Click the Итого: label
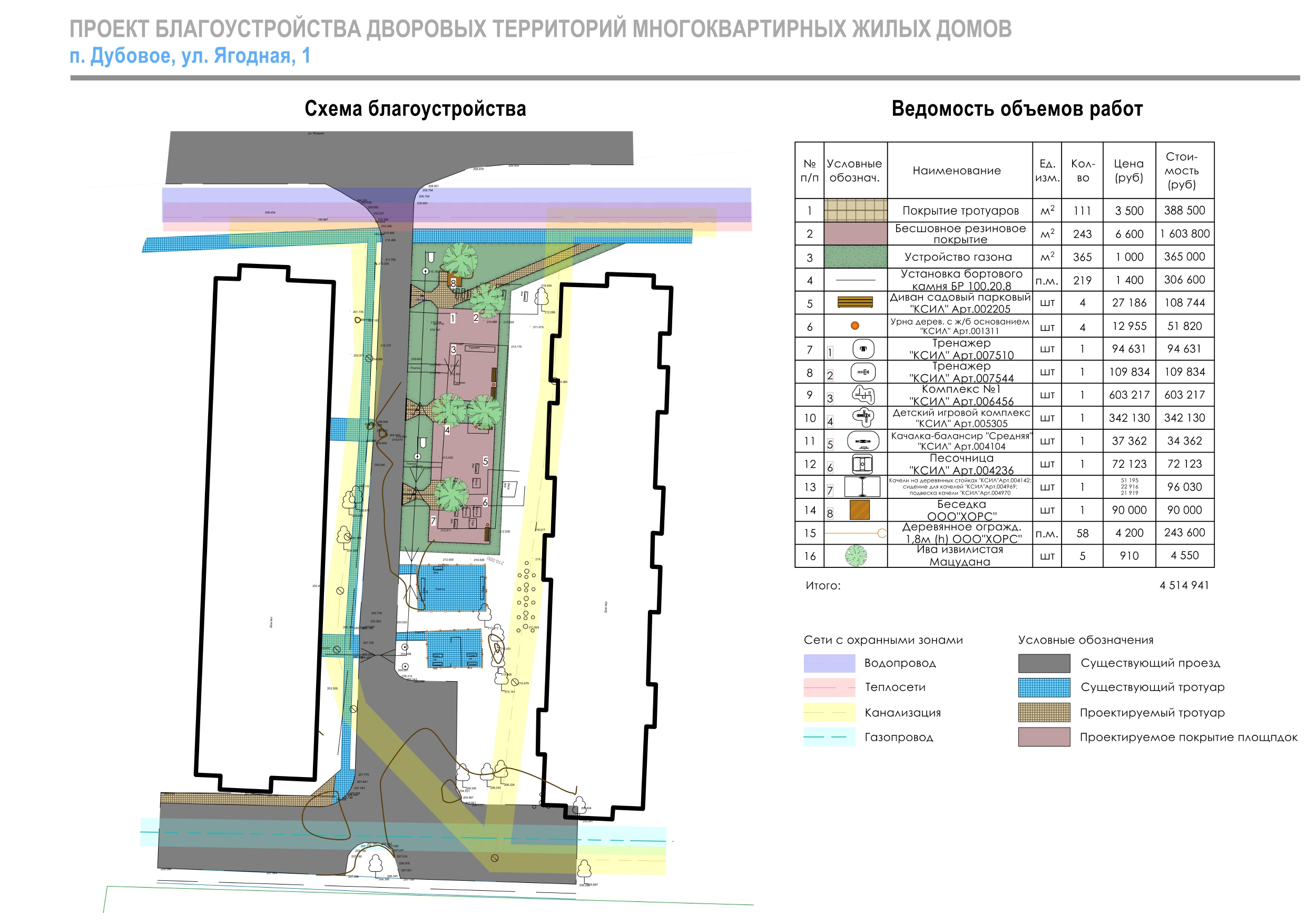The height and width of the screenshot is (924, 1307). tap(822, 585)
